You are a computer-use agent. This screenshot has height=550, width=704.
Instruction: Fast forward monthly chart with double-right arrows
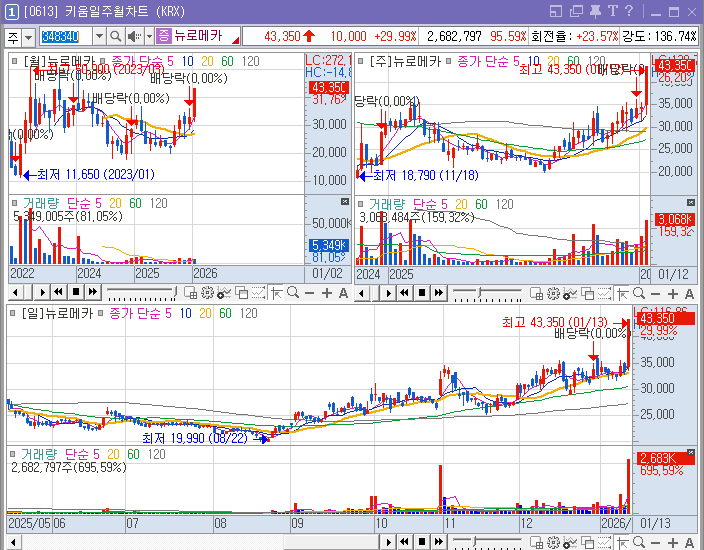[92, 293]
